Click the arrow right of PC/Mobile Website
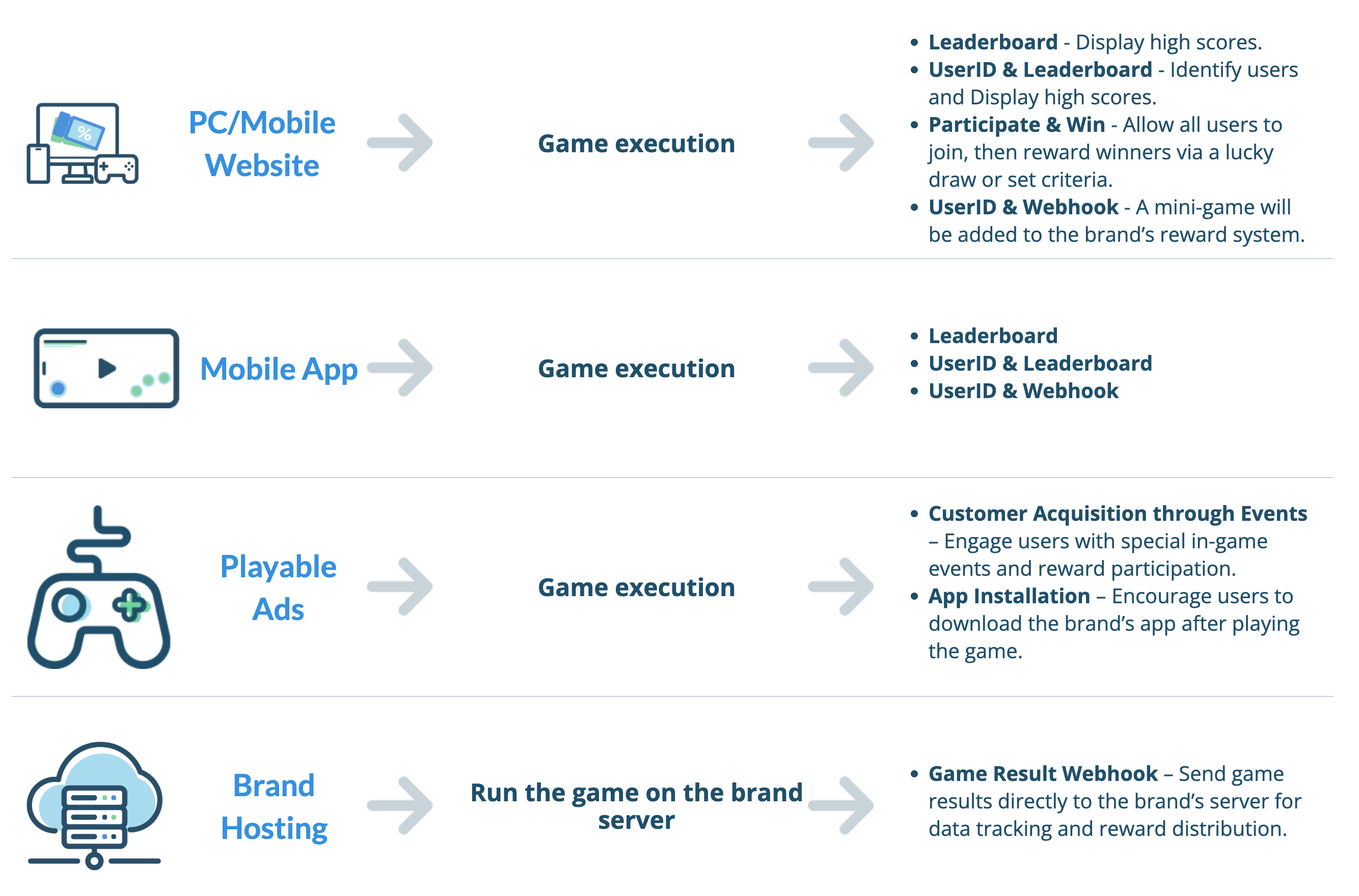Viewport: 1359px width, 896px height. (x=400, y=143)
